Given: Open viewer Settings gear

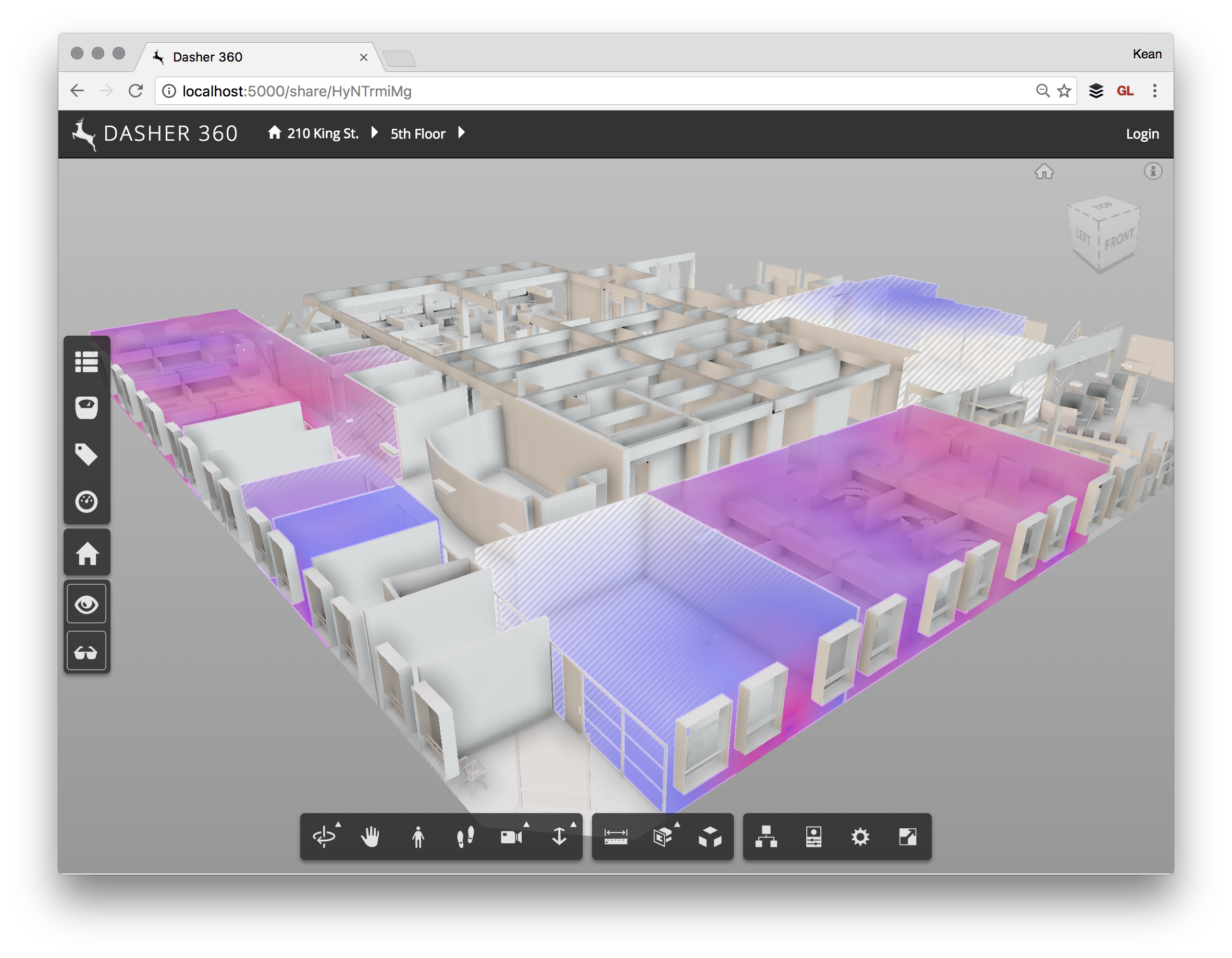Looking at the screenshot, I should pyautogui.click(x=860, y=837).
